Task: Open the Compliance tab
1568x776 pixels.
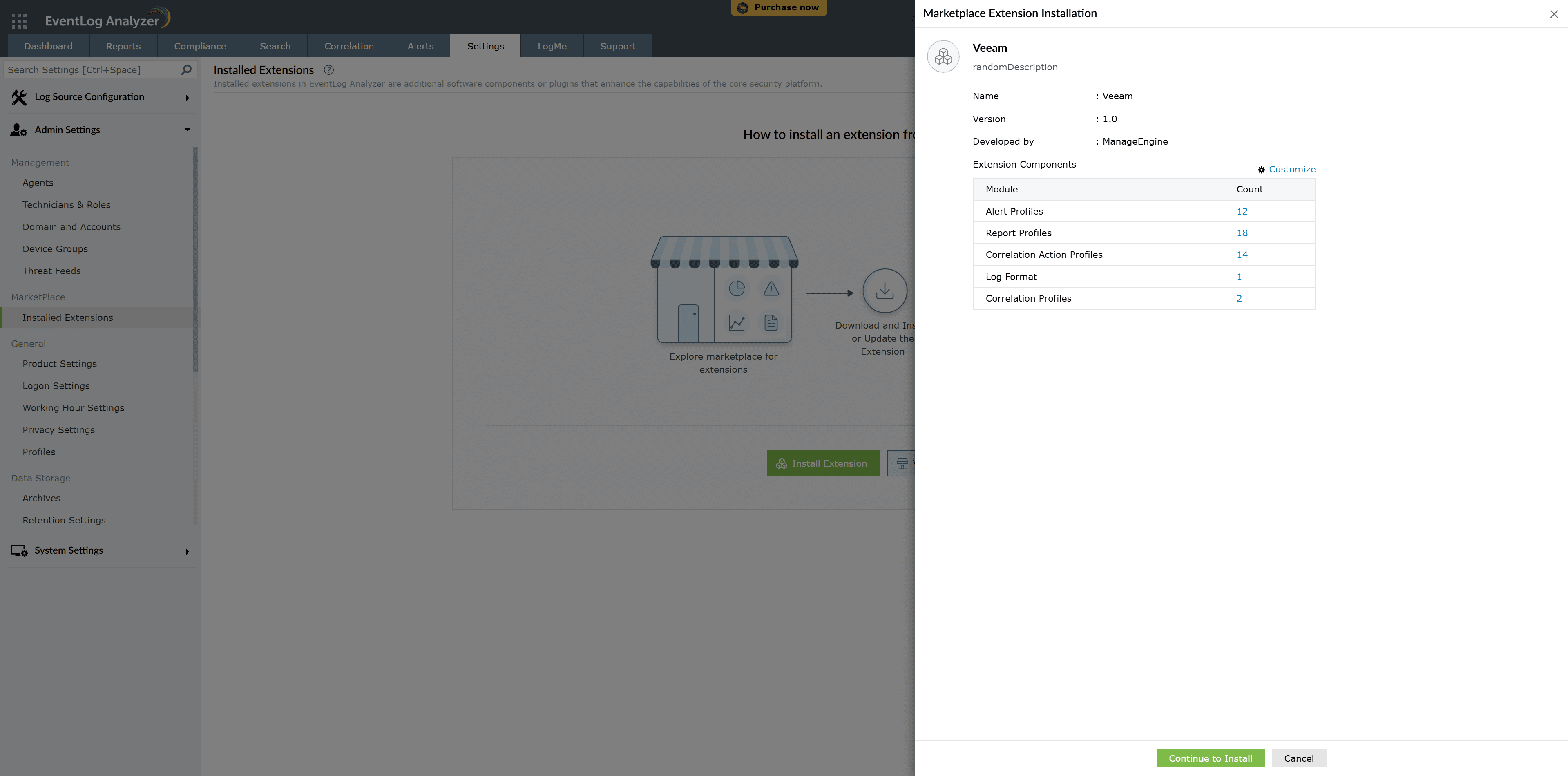Action: coord(200,46)
